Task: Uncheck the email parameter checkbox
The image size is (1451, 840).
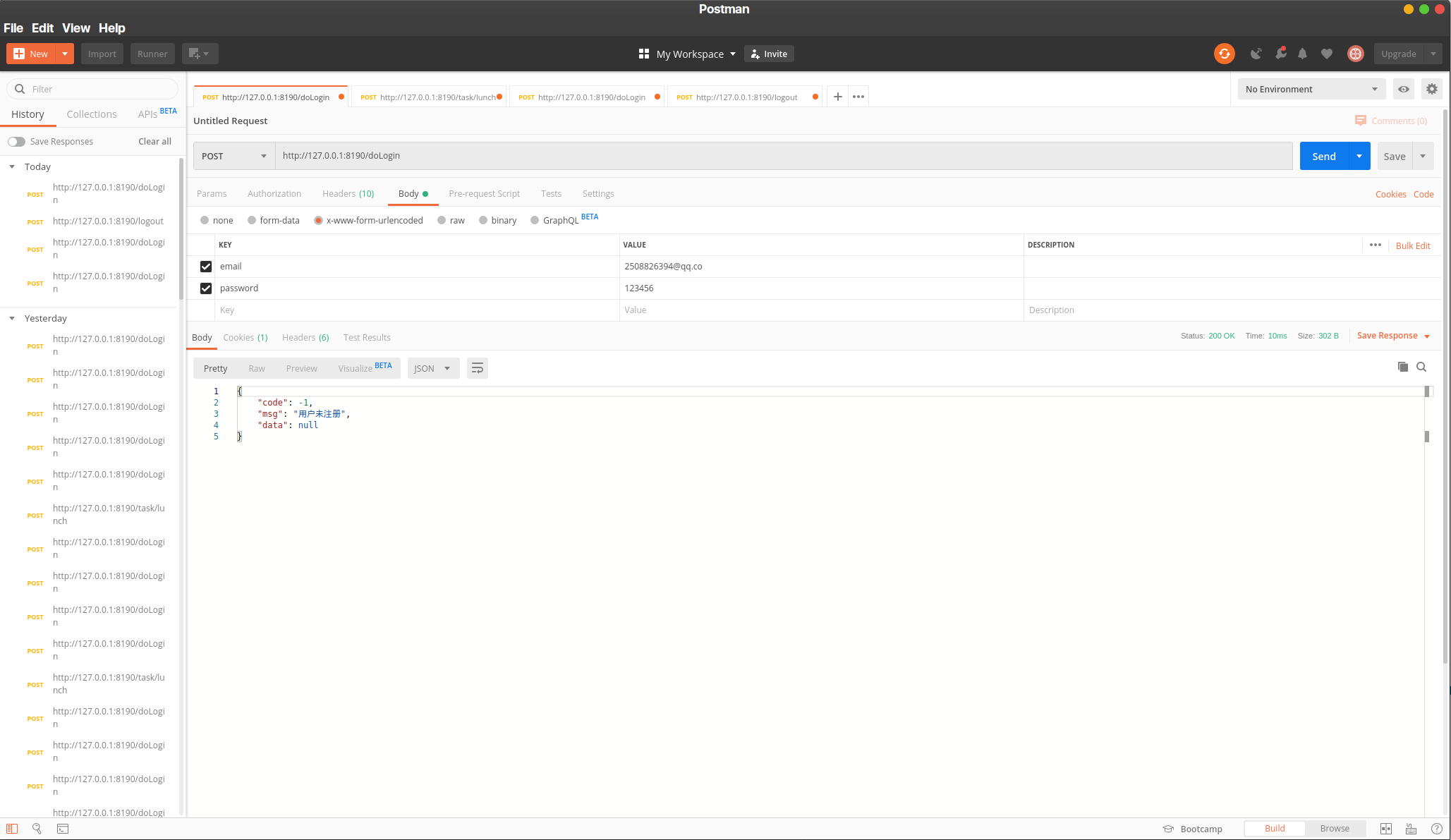Action: [x=206, y=267]
